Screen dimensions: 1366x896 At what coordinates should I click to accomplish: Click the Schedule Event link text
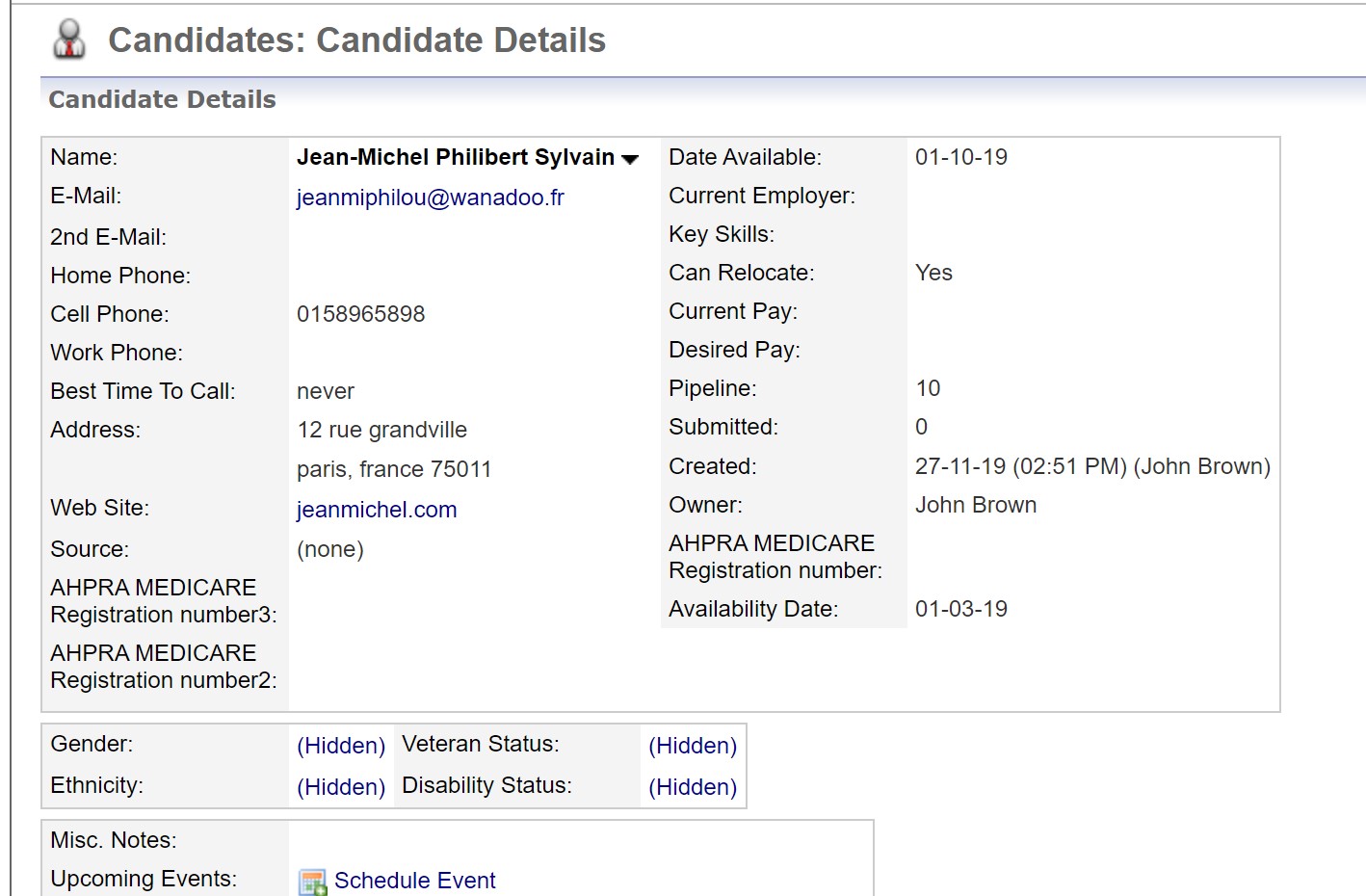414,881
